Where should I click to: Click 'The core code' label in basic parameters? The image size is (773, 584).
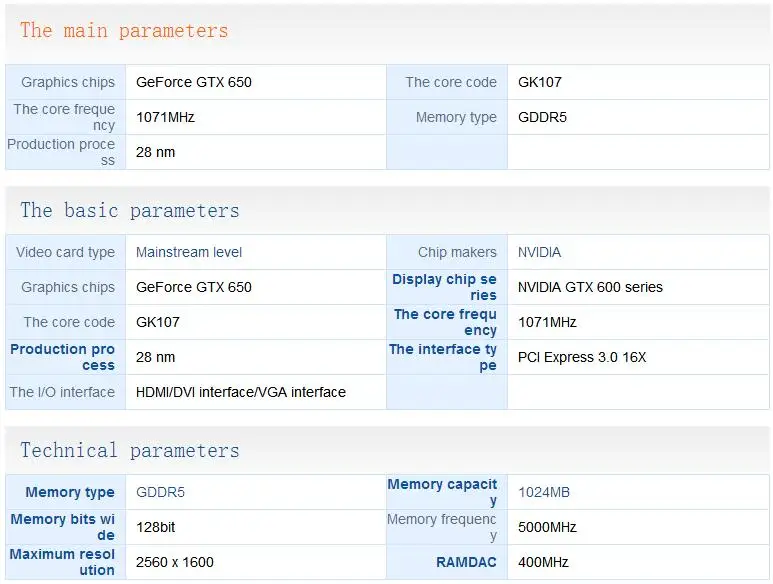point(69,322)
